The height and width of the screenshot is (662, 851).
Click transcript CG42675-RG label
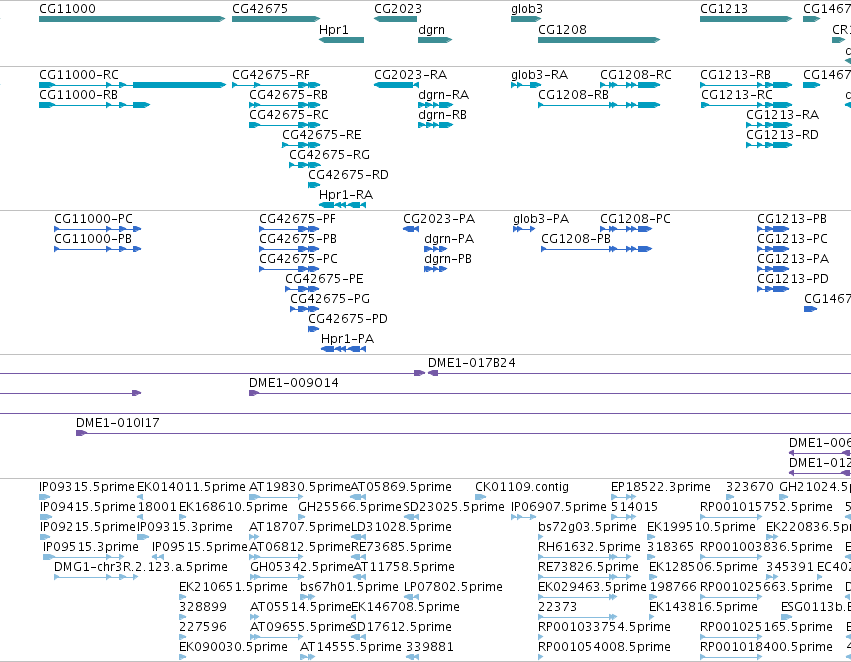click(329, 155)
